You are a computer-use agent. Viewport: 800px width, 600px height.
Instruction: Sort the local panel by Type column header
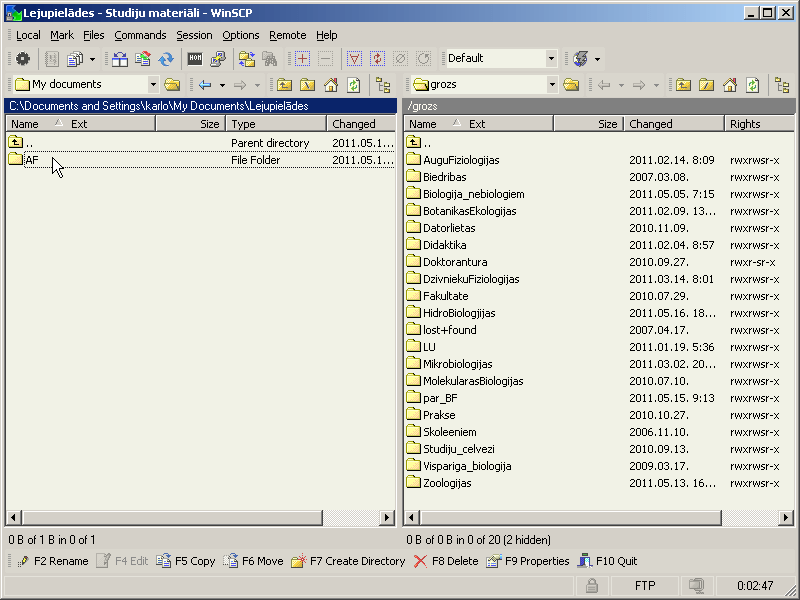[x=277, y=124]
